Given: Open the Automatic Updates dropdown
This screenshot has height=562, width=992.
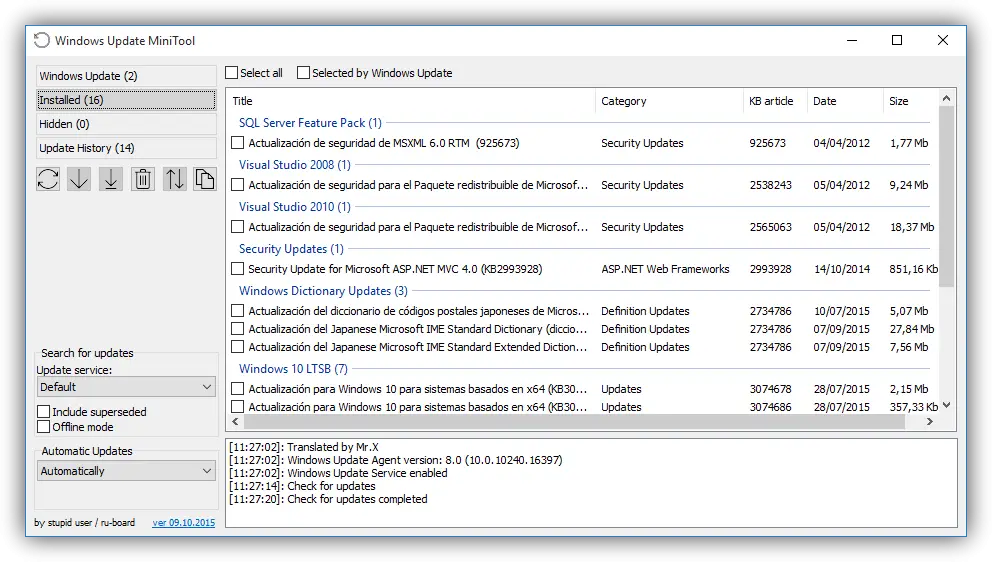Looking at the screenshot, I should coord(126,471).
